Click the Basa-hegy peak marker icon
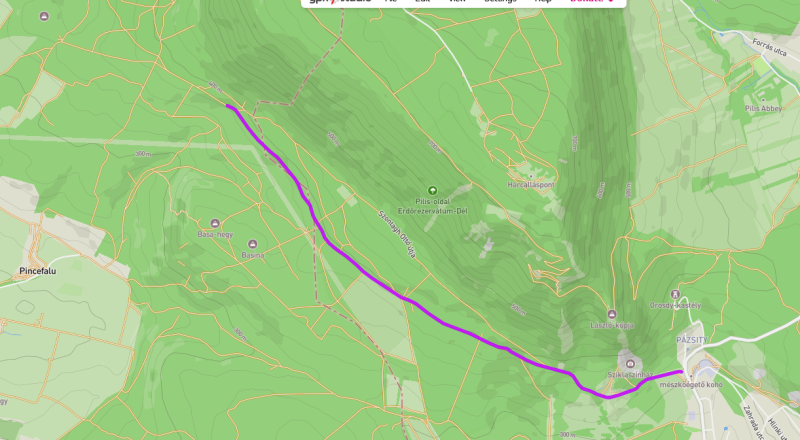This screenshot has height=440, width=800. (x=215, y=224)
